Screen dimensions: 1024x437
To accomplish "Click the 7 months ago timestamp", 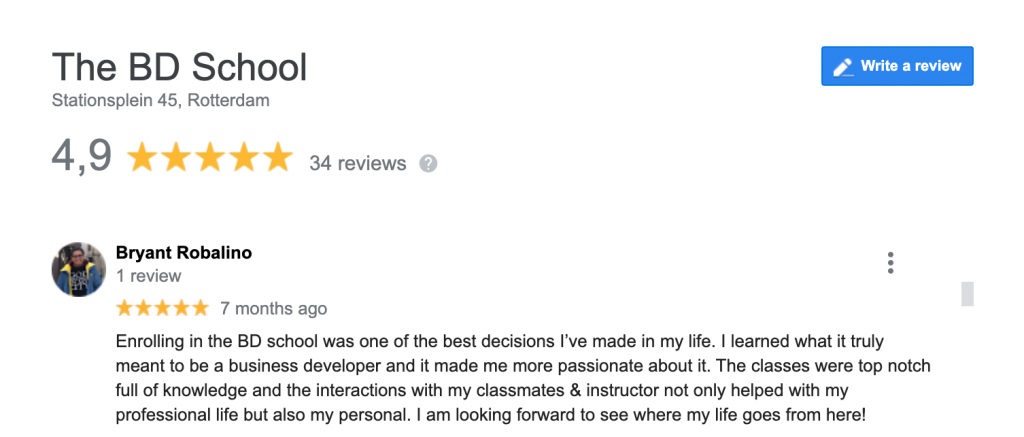I will click(273, 308).
